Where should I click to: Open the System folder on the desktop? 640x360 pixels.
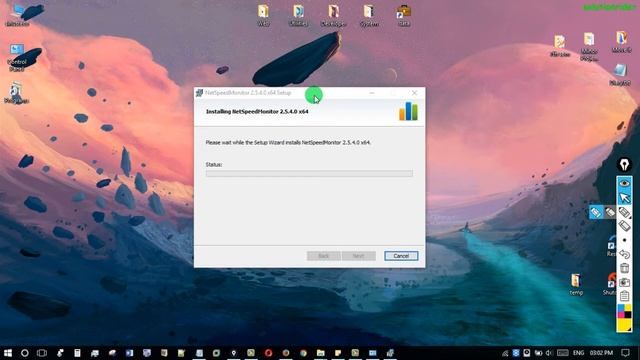[x=369, y=16]
